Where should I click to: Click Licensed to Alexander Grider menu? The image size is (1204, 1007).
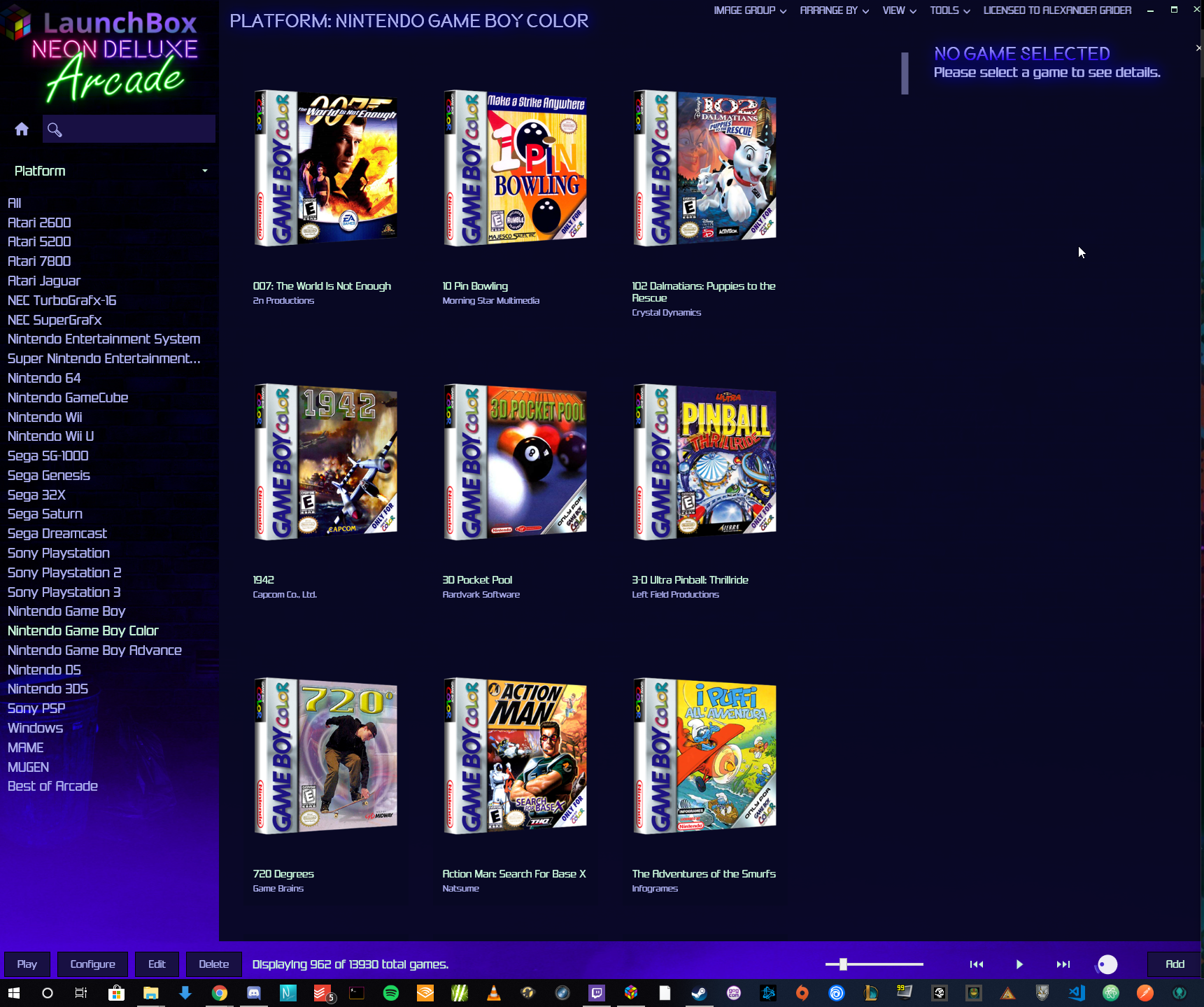(1057, 10)
